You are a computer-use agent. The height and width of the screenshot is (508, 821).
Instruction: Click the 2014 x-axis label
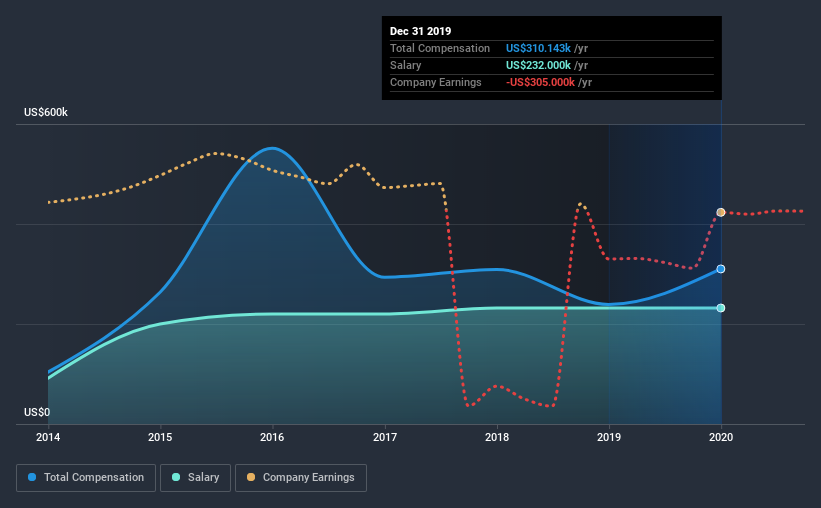48,437
